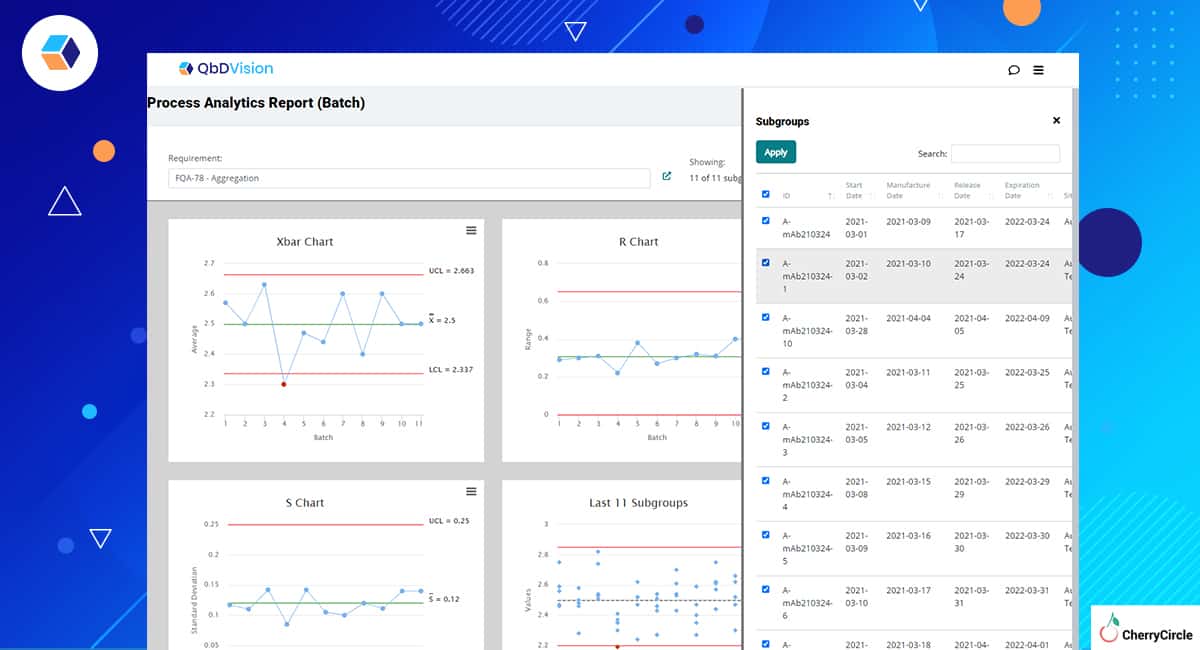Click manufacture date 2021-03-12

click(908, 427)
